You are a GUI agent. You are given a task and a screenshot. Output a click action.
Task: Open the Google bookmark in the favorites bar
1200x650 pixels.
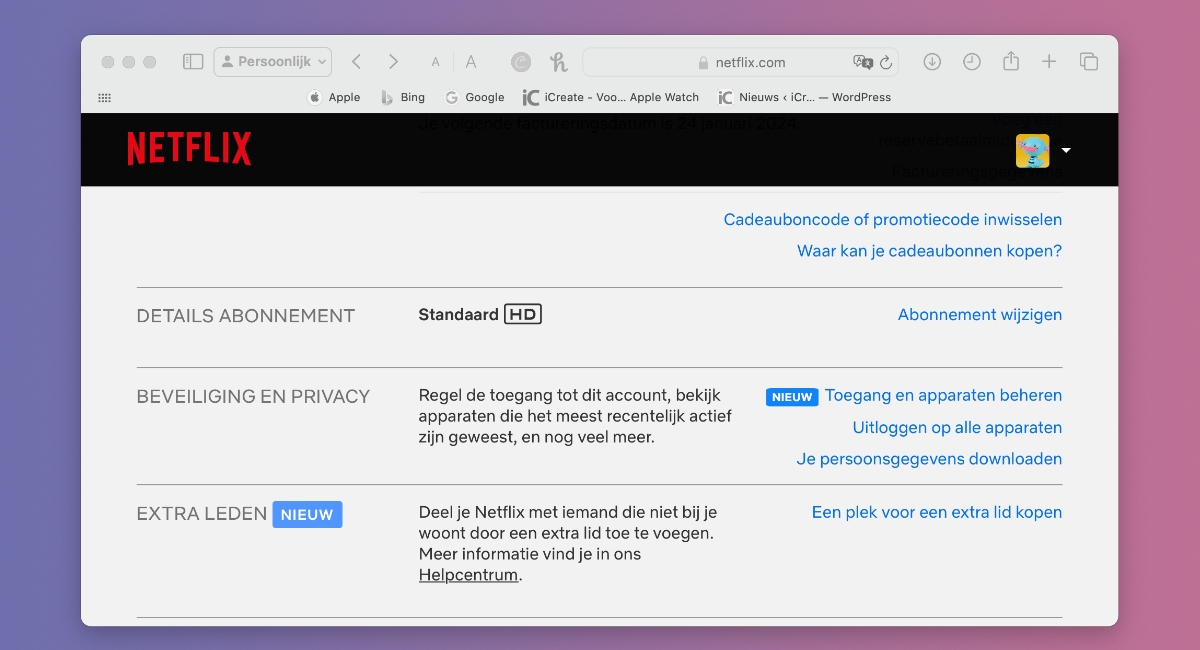474,97
